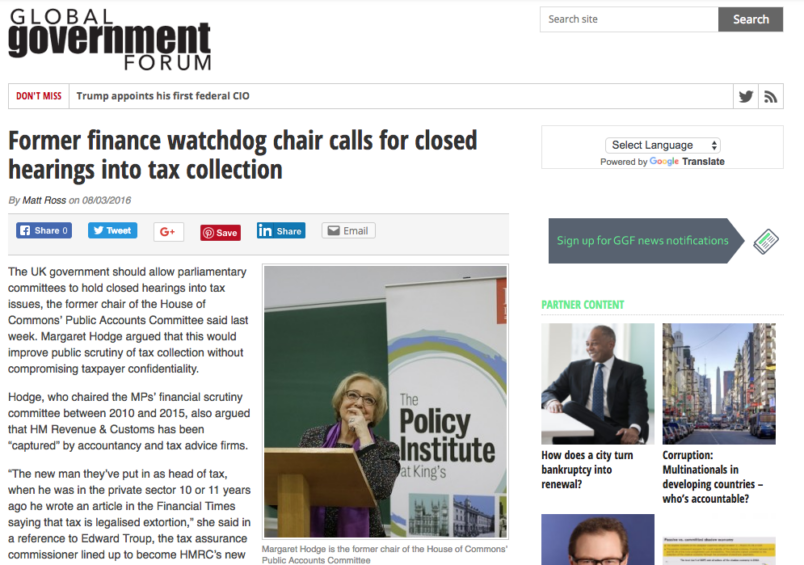Click Margaret Hodge article photo
This screenshot has width=804, height=565.
tap(386, 401)
